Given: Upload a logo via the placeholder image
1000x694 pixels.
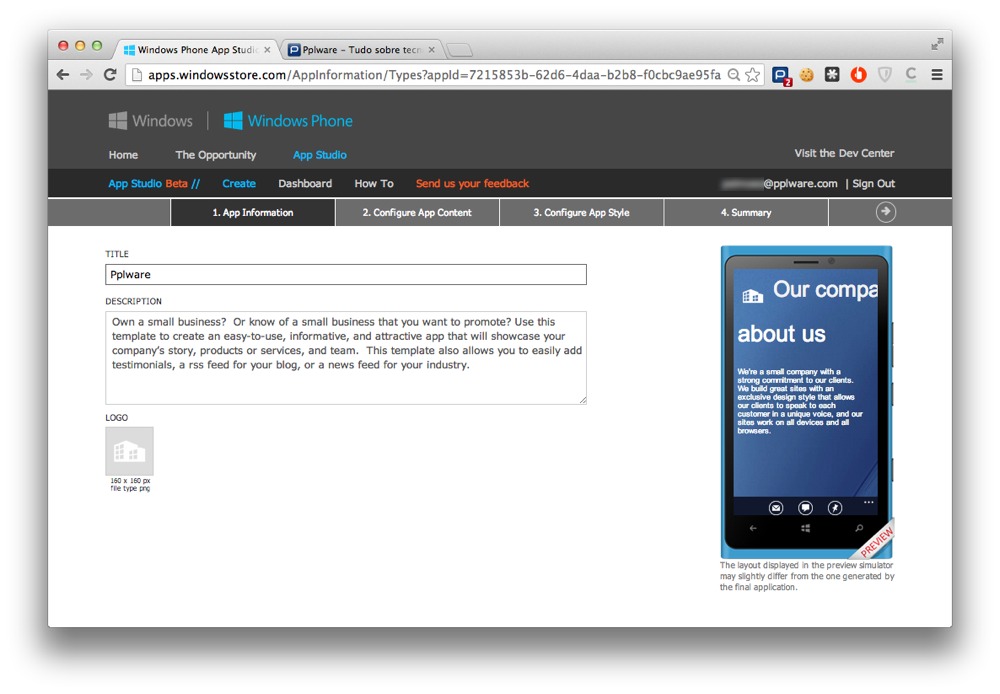Looking at the screenshot, I should [129, 451].
